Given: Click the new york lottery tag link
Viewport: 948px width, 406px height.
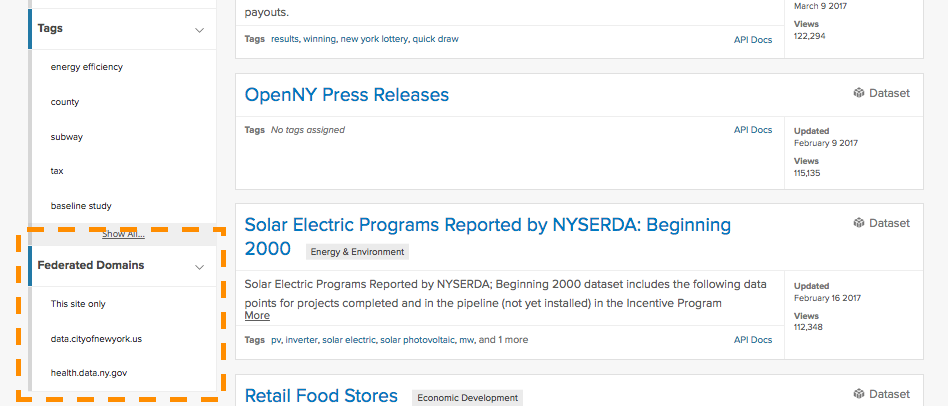Looking at the screenshot, I should 374,39.
